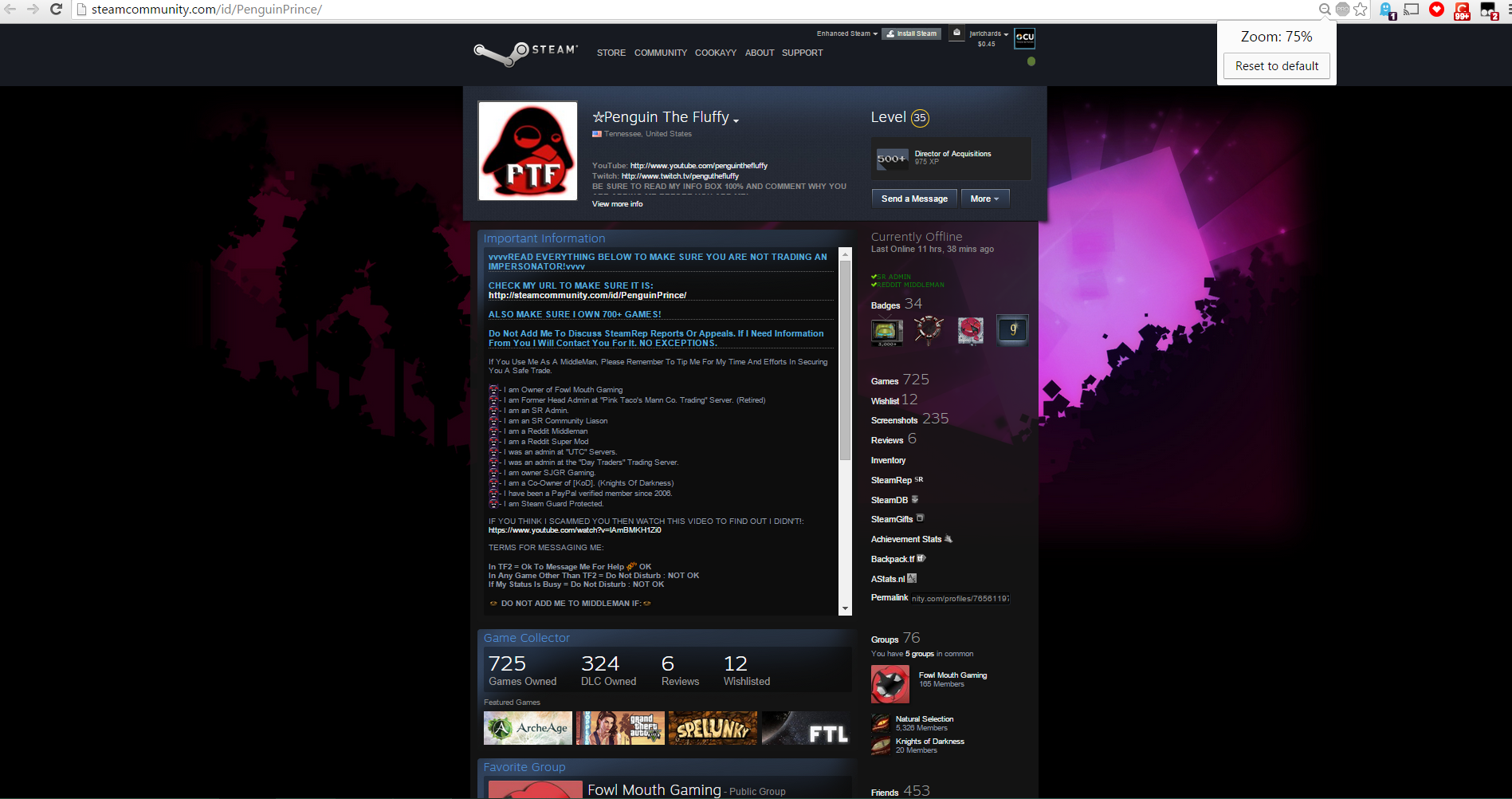This screenshot has width=1512, height=799.
Task: Click the info box scrollbar down arrow
Action: [x=845, y=609]
